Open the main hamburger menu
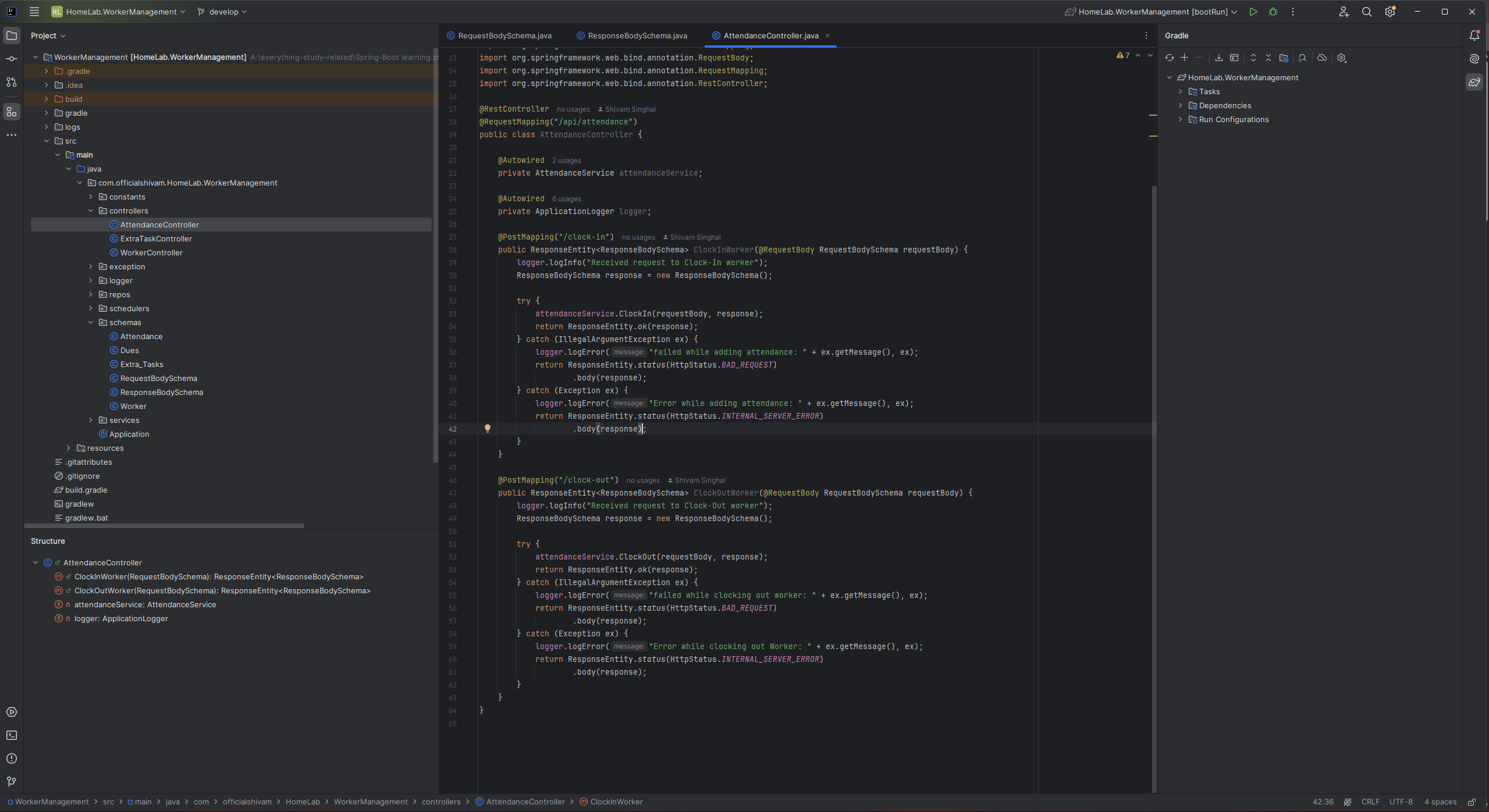 point(34,12)
